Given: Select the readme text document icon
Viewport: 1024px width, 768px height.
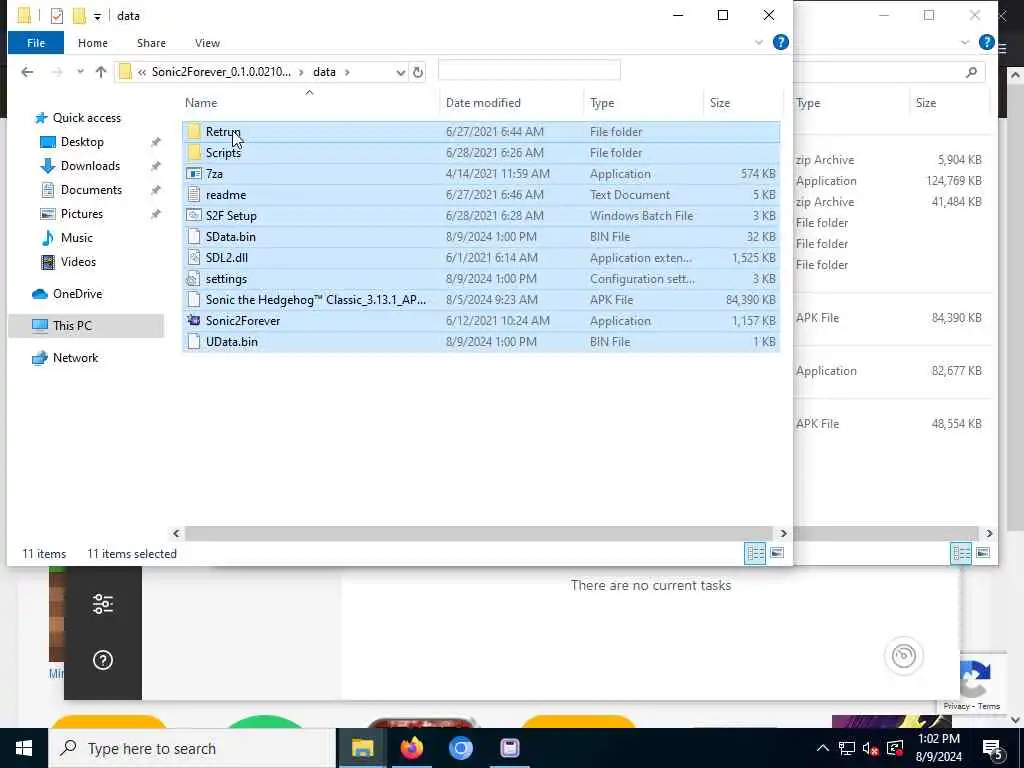Looking at the screenshot, I should pyautogui.click(x=194, y=195).
